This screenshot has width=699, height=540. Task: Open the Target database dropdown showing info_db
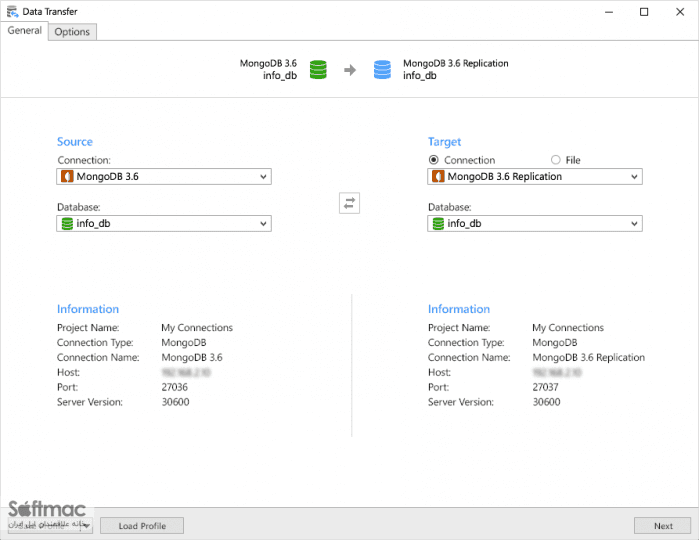click(535, 223)
